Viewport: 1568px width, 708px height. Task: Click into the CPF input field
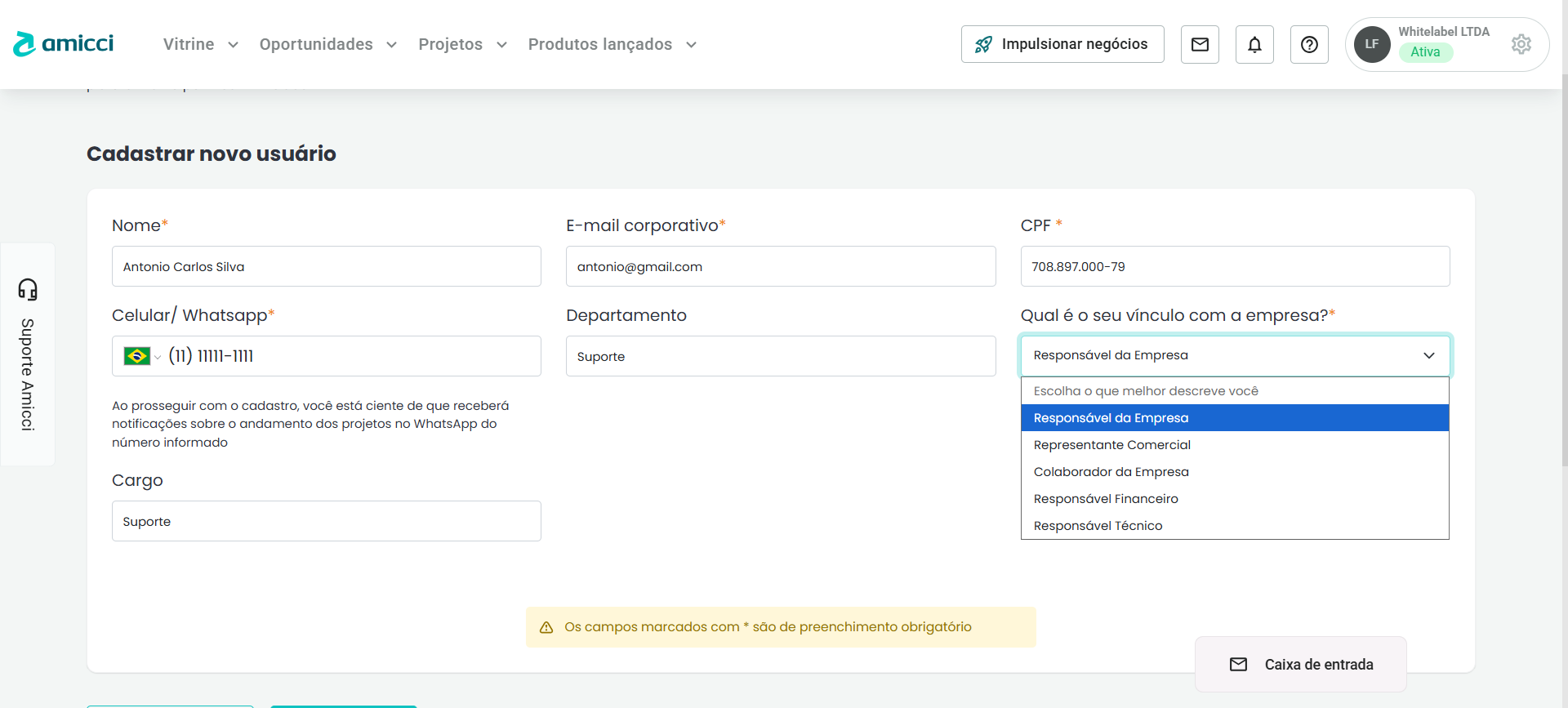pos(1234,266)
